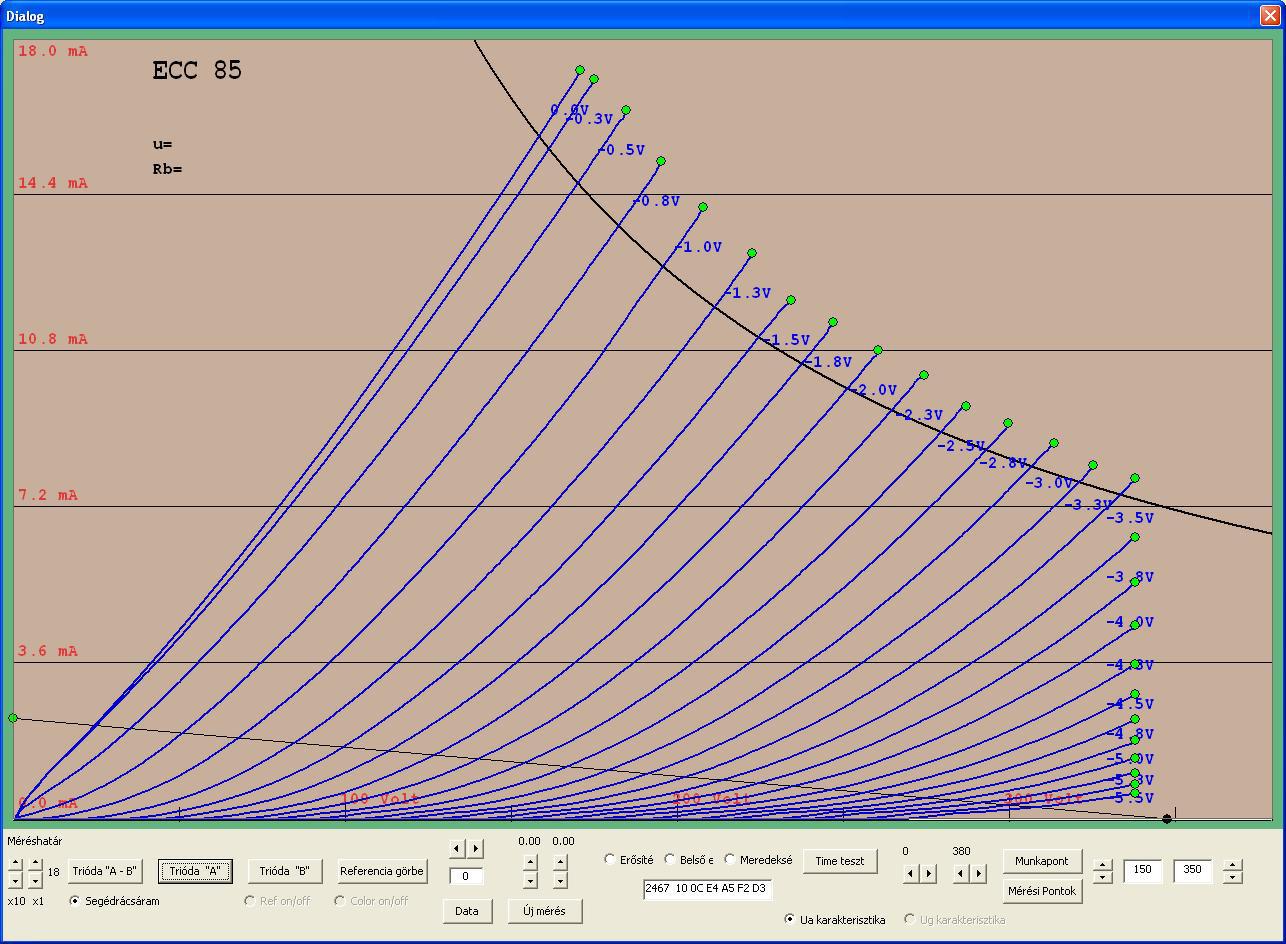Click the -1.8V curve label
The image size is (1286, 944).
[x=829, y=362]
